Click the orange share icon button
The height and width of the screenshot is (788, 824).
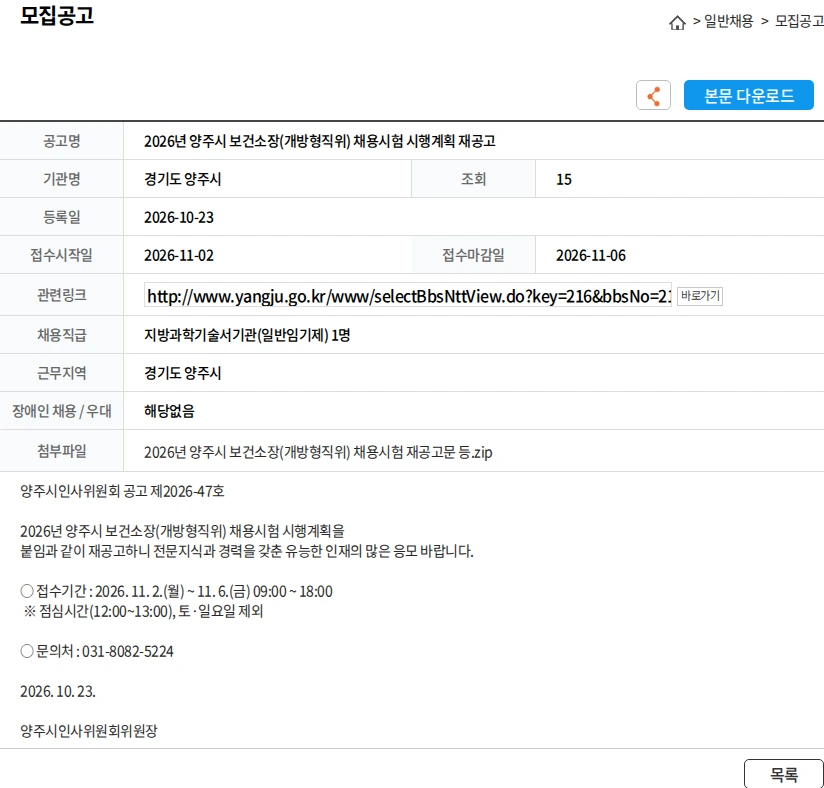pos(653,95)
